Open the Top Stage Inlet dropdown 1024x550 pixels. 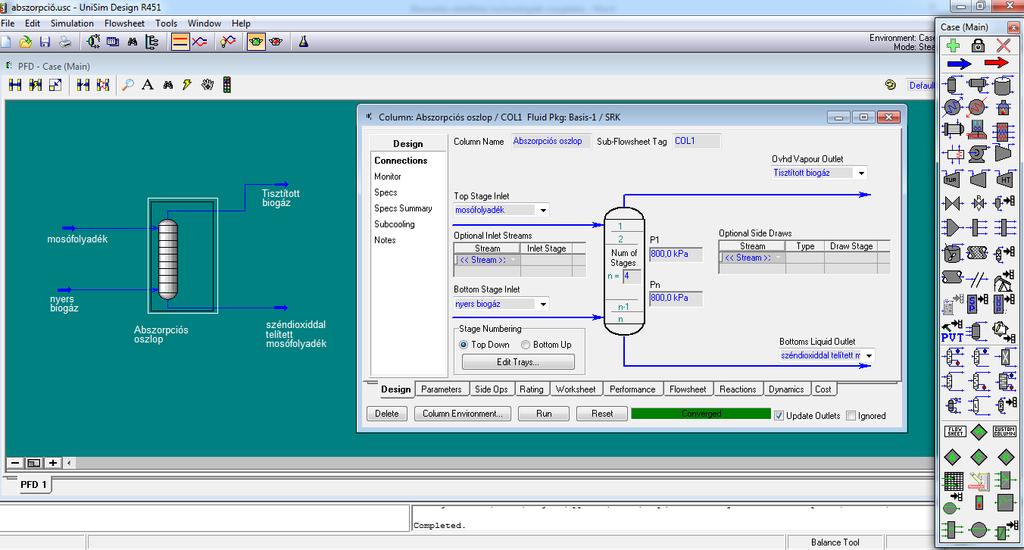tap(543, 210)
